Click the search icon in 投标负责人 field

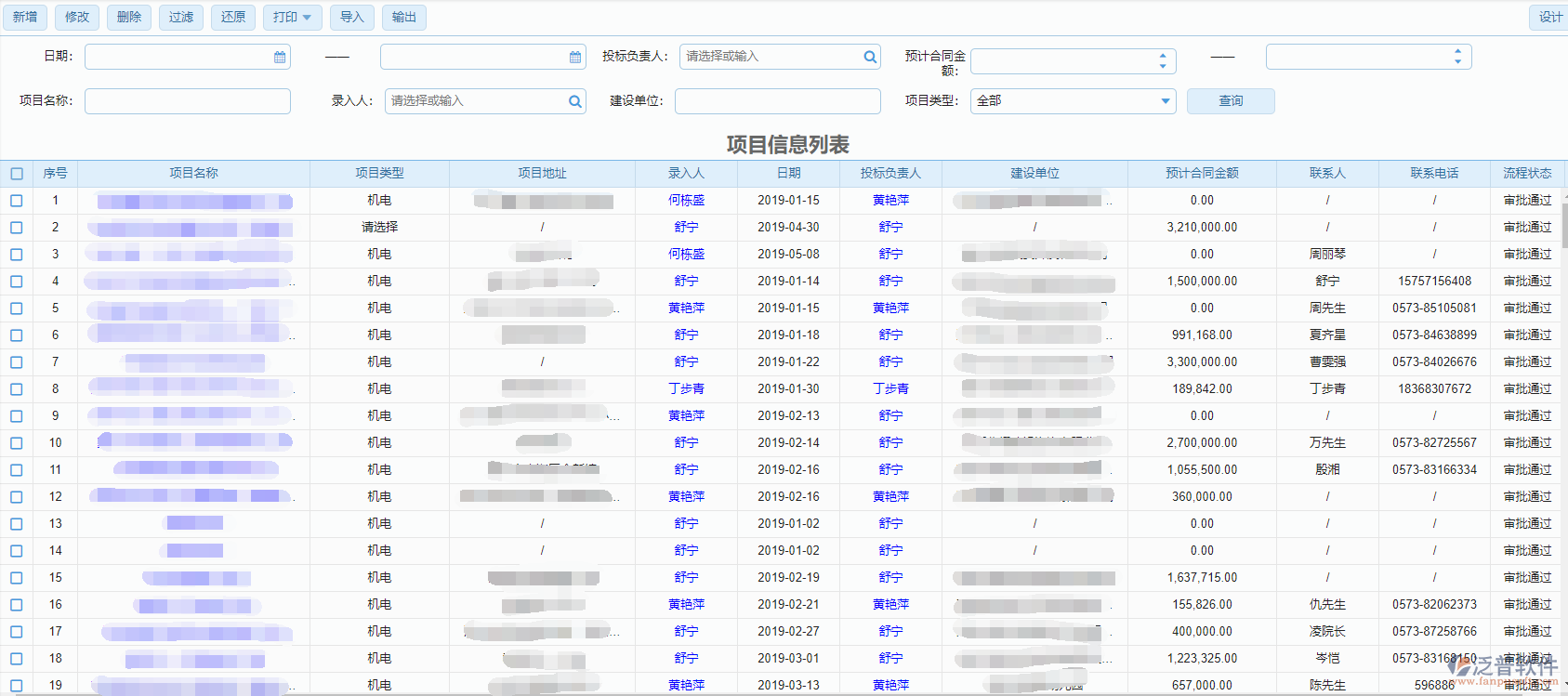pos(870,57)
